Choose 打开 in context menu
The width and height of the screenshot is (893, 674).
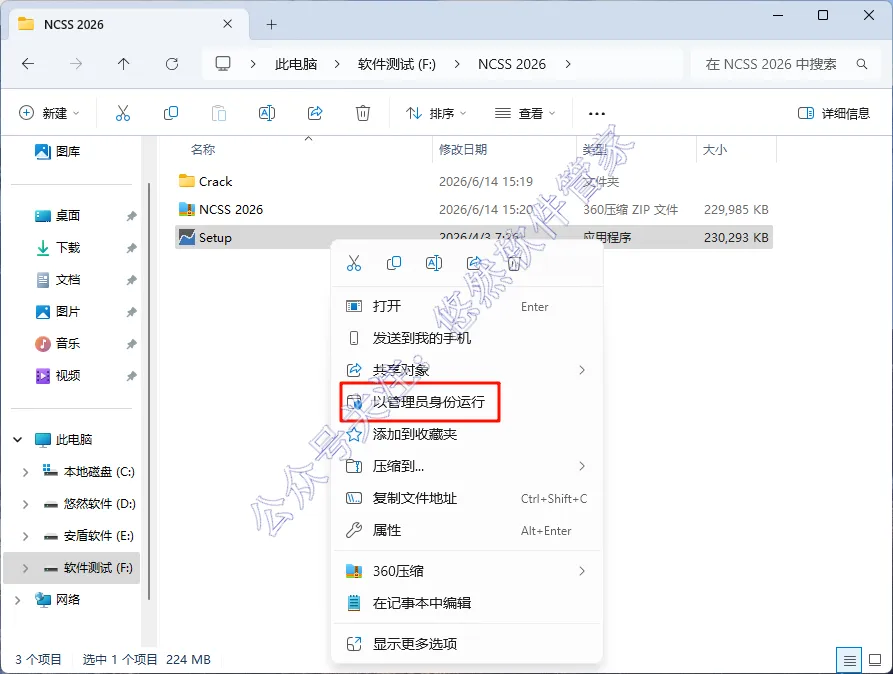pyautogui.click(x=467, y=307)
